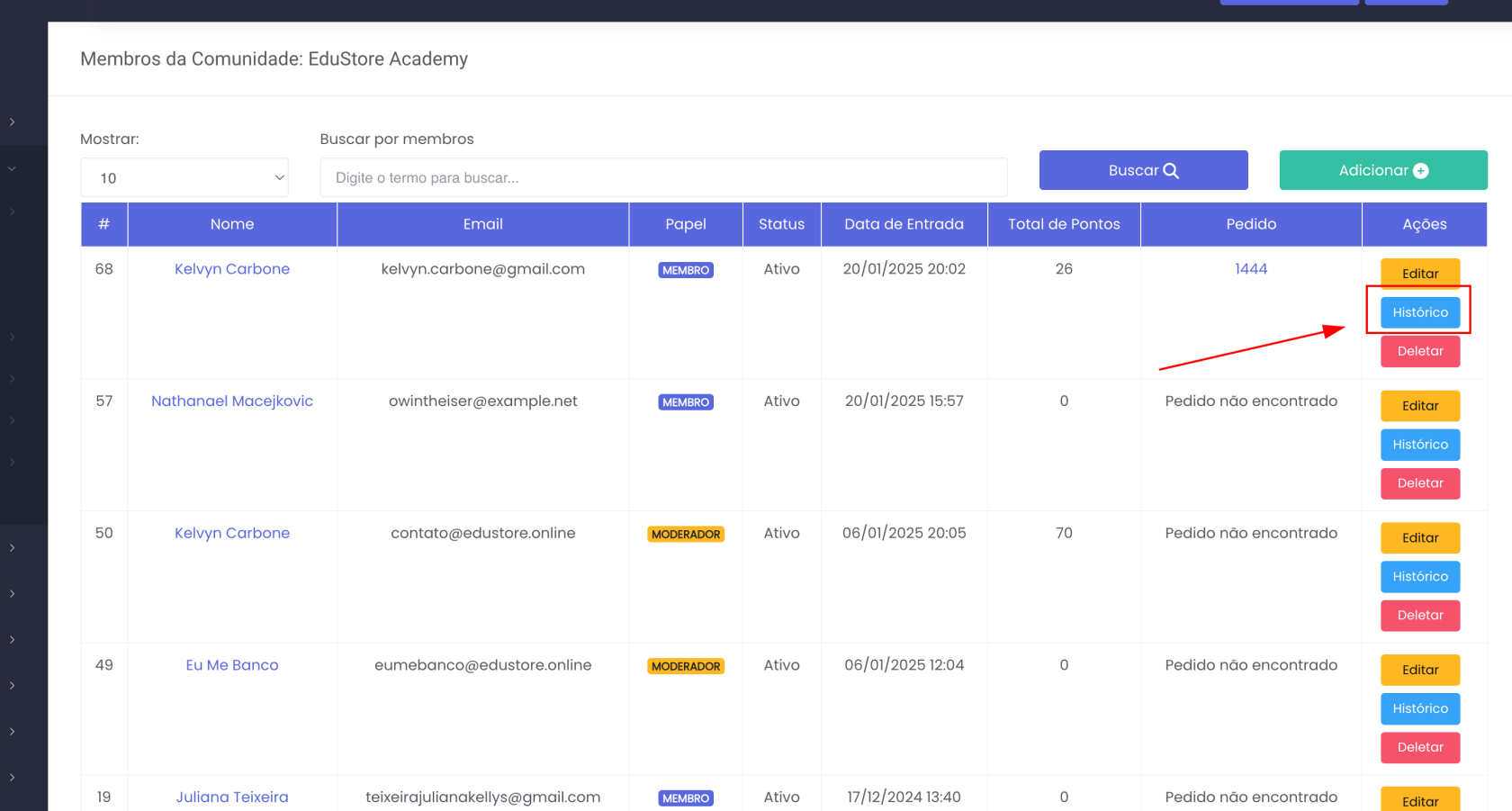Viewport: 1512px width, 811px height.
Task: Click the Nome column header
Action: tap(232, 224)
